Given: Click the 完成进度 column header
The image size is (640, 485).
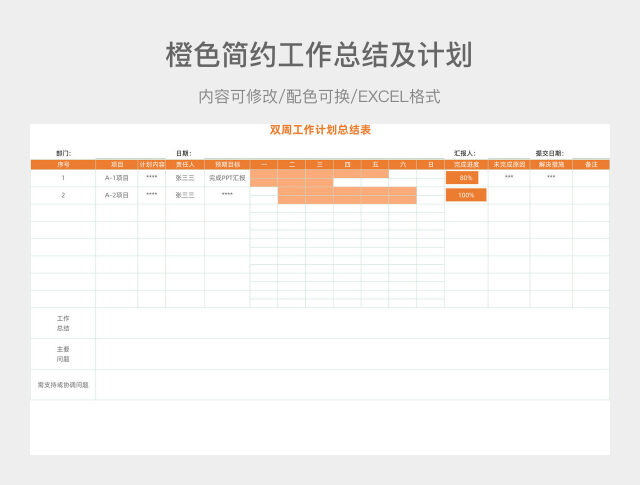Looking at the screenshot, I should pyautogui.click(x=466, y=164).
